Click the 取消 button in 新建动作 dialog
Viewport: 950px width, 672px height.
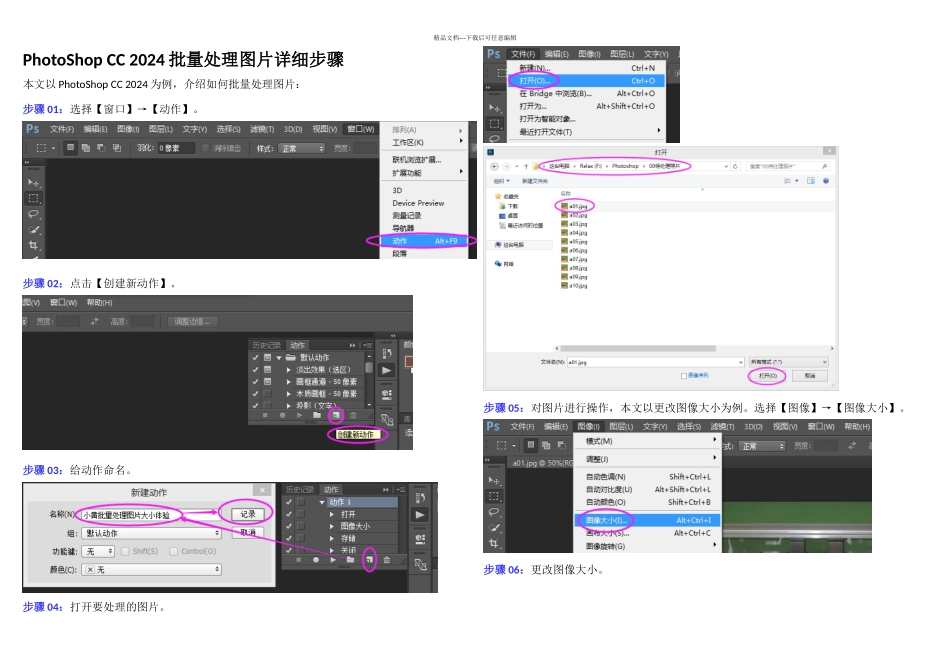point(248,532)
